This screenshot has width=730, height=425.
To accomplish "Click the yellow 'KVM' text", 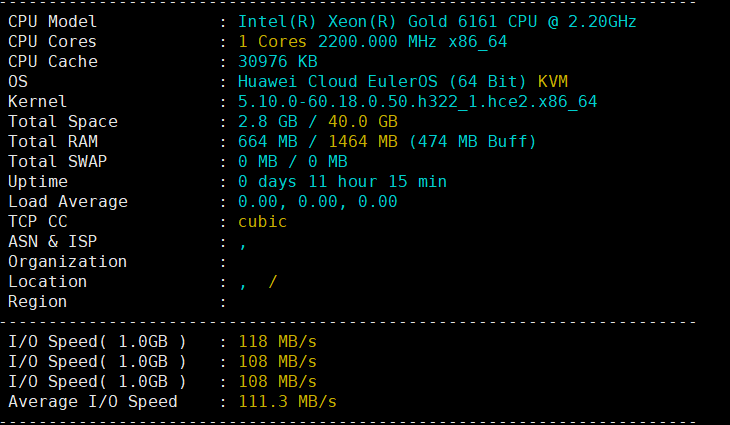I will (553, 81).
